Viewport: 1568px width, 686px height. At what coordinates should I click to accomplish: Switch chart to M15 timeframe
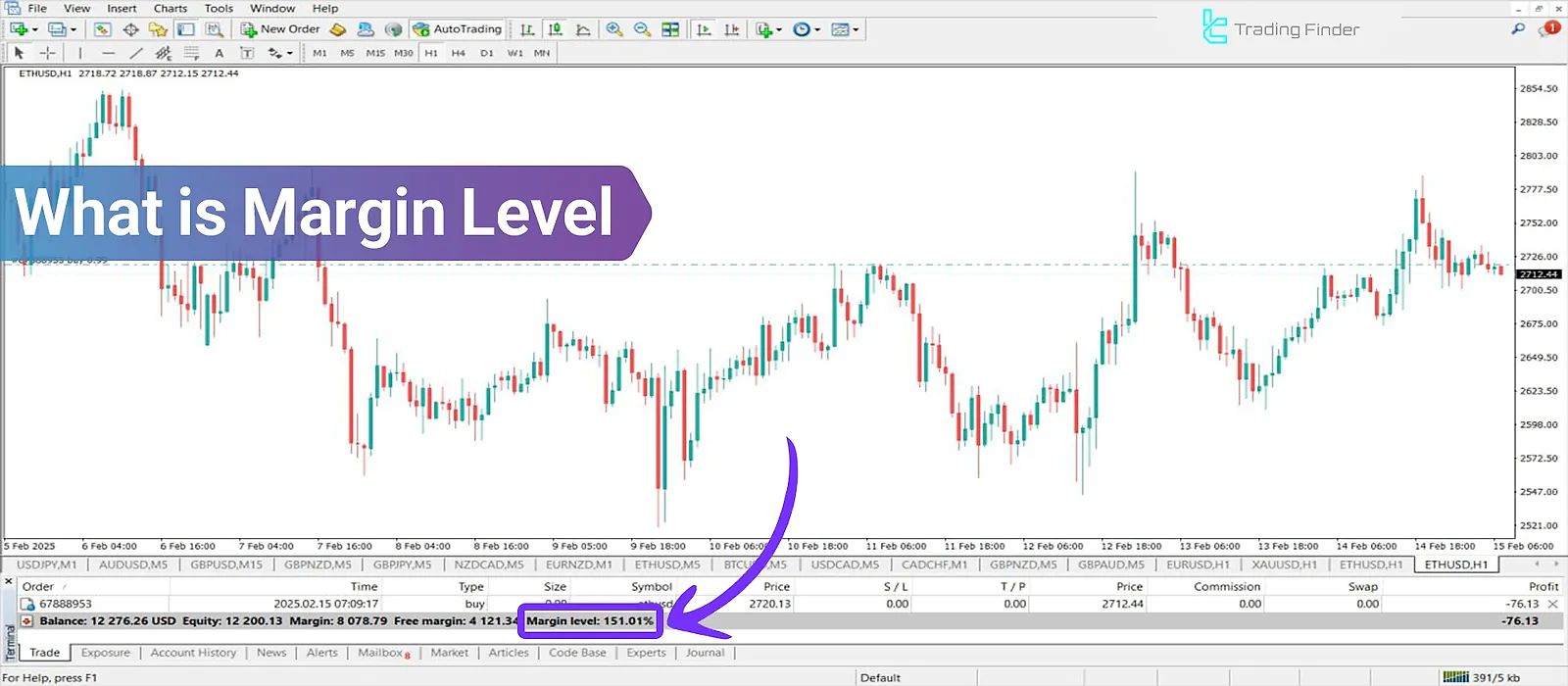375,53
